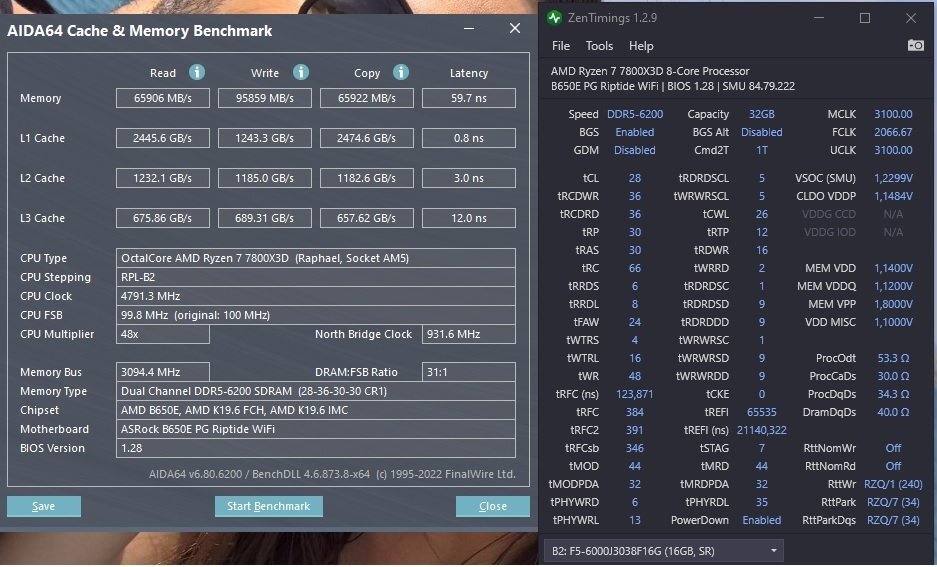Click the AMD Ryzen 7 7800X3D processor name in ZenTimings
Screen dimensions: 937x567
click(x=650, y=71)
